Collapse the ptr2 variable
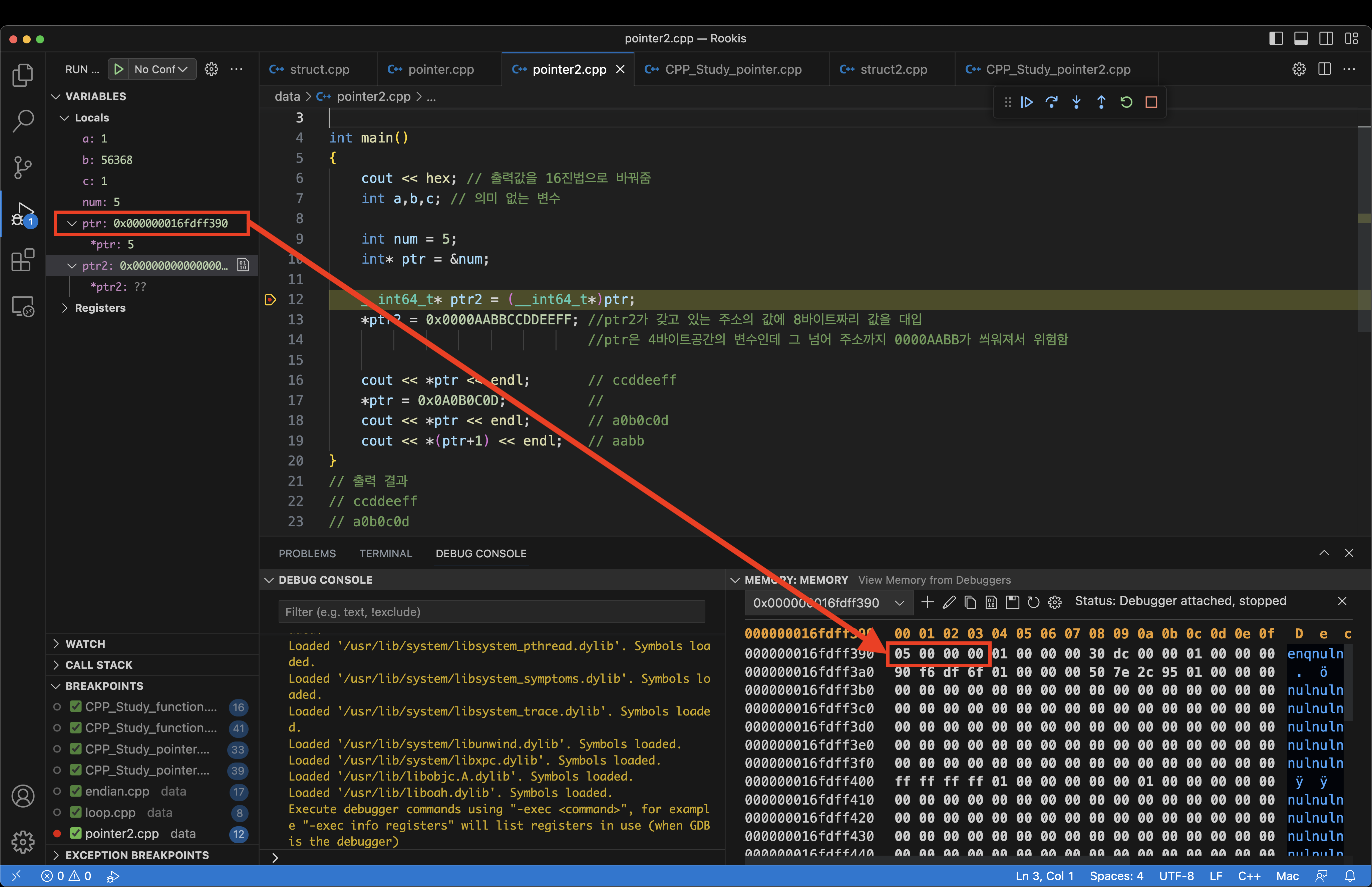Screen dimensions: 1372x887 (x=71, y=266)
